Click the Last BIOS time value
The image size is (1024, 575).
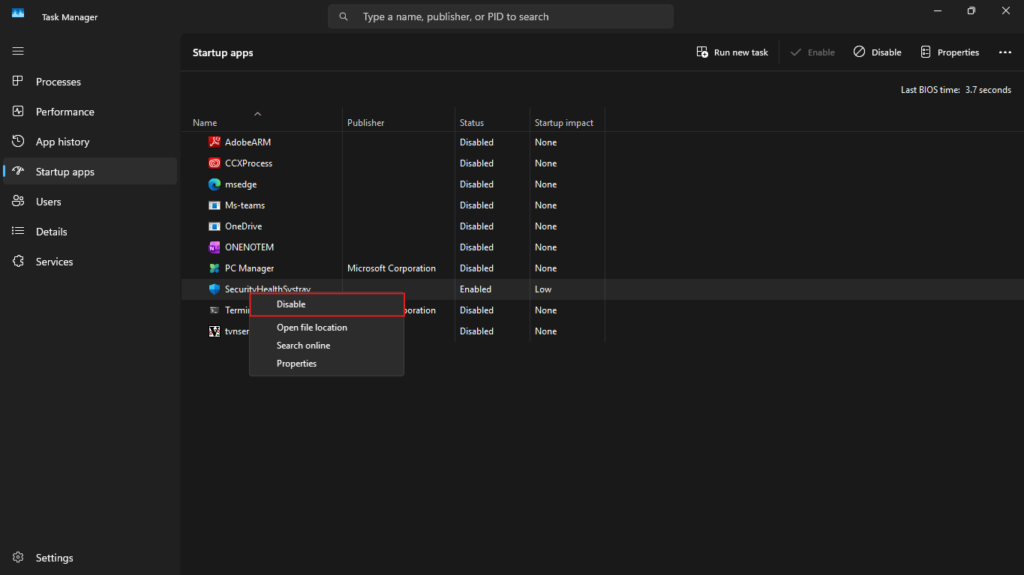click(x=988, y=90)
